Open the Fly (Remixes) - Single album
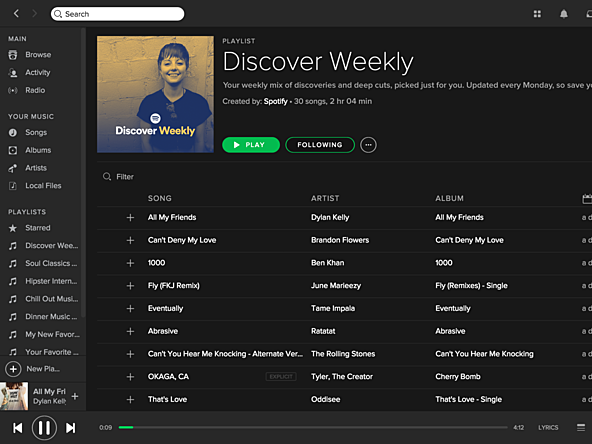Screen dimensions: 592x444 pyautogui.click(x=471, y=286)
